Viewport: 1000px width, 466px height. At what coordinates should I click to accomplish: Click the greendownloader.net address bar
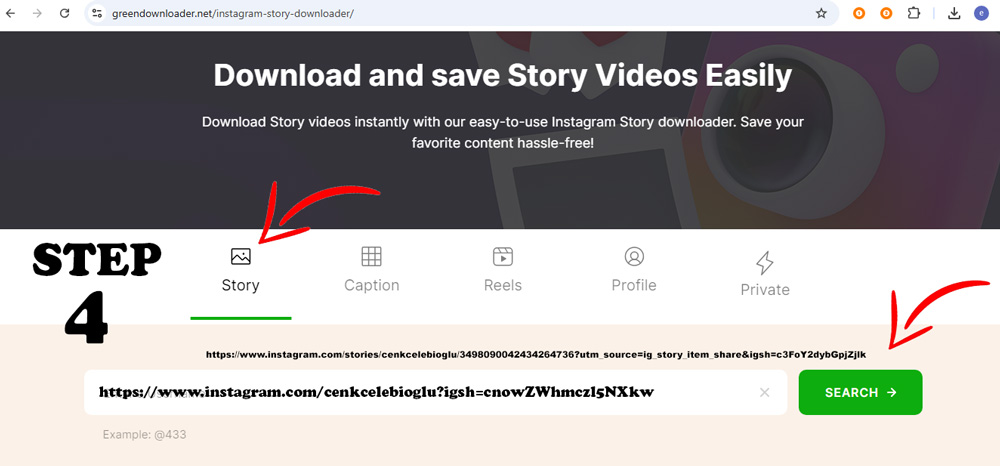460,13
